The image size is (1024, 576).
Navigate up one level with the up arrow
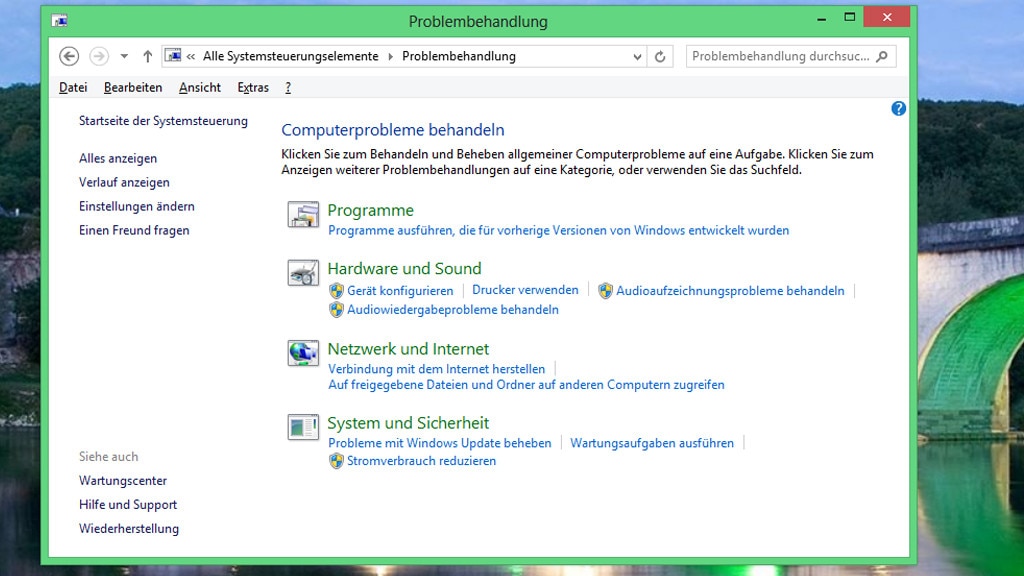coord(148,56)
